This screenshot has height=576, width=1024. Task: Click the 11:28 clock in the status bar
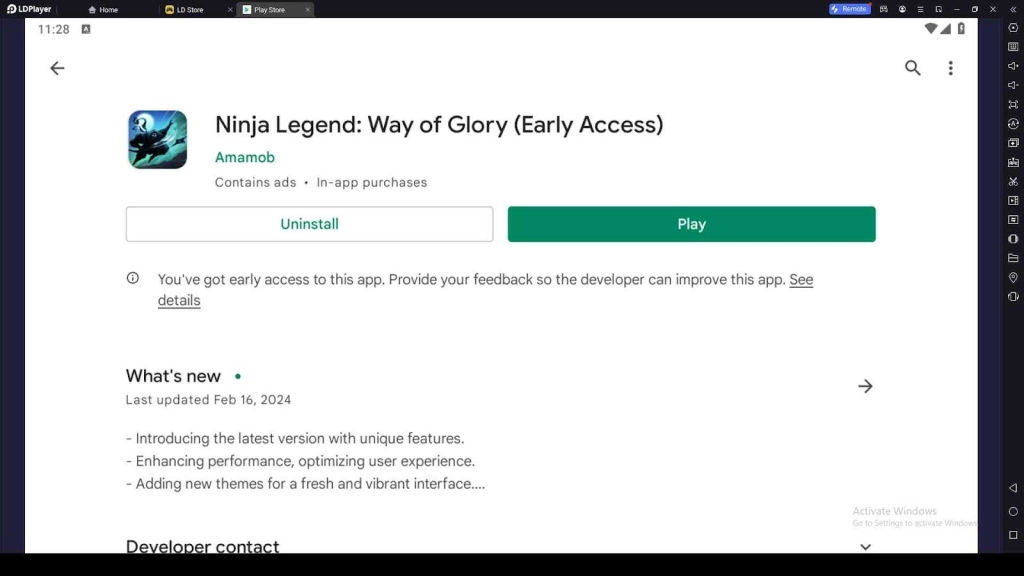[54, 29]
